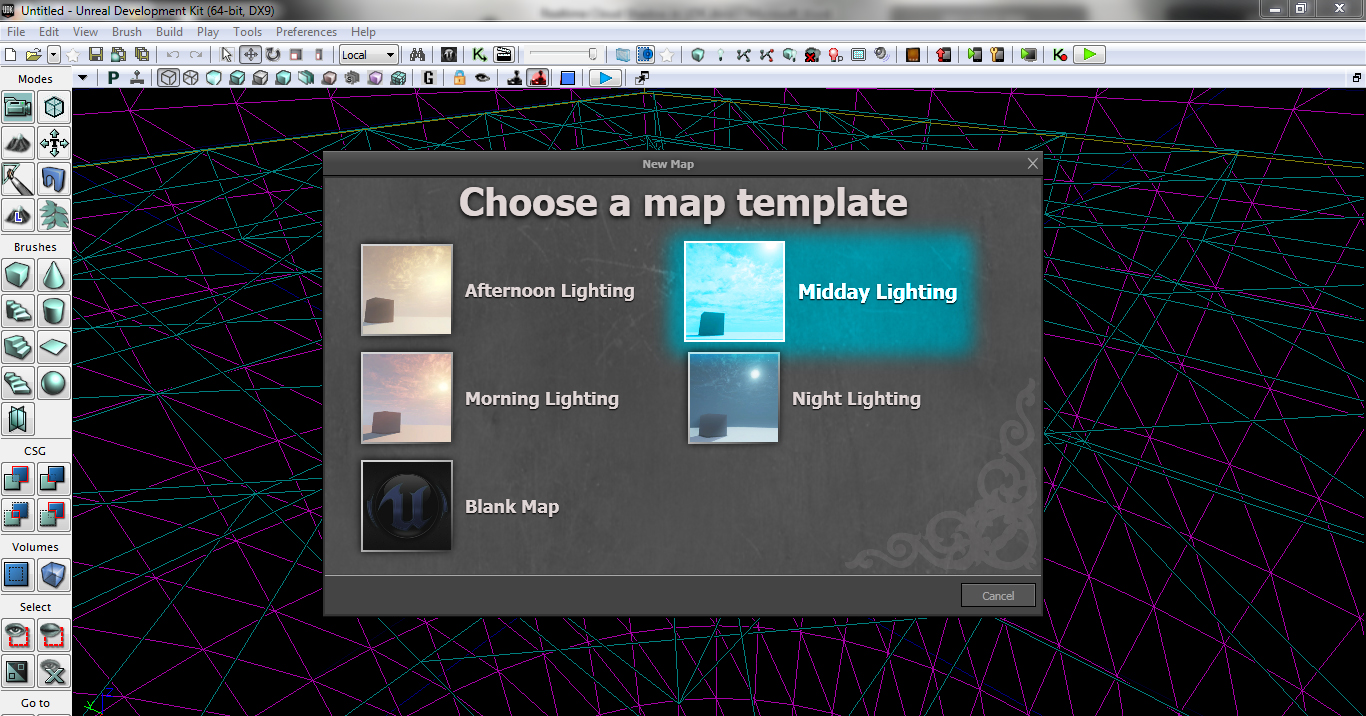Cancel the New Map dialog
The height and width of the screenshot is (716, 1366).
click(x=998, y=595)
